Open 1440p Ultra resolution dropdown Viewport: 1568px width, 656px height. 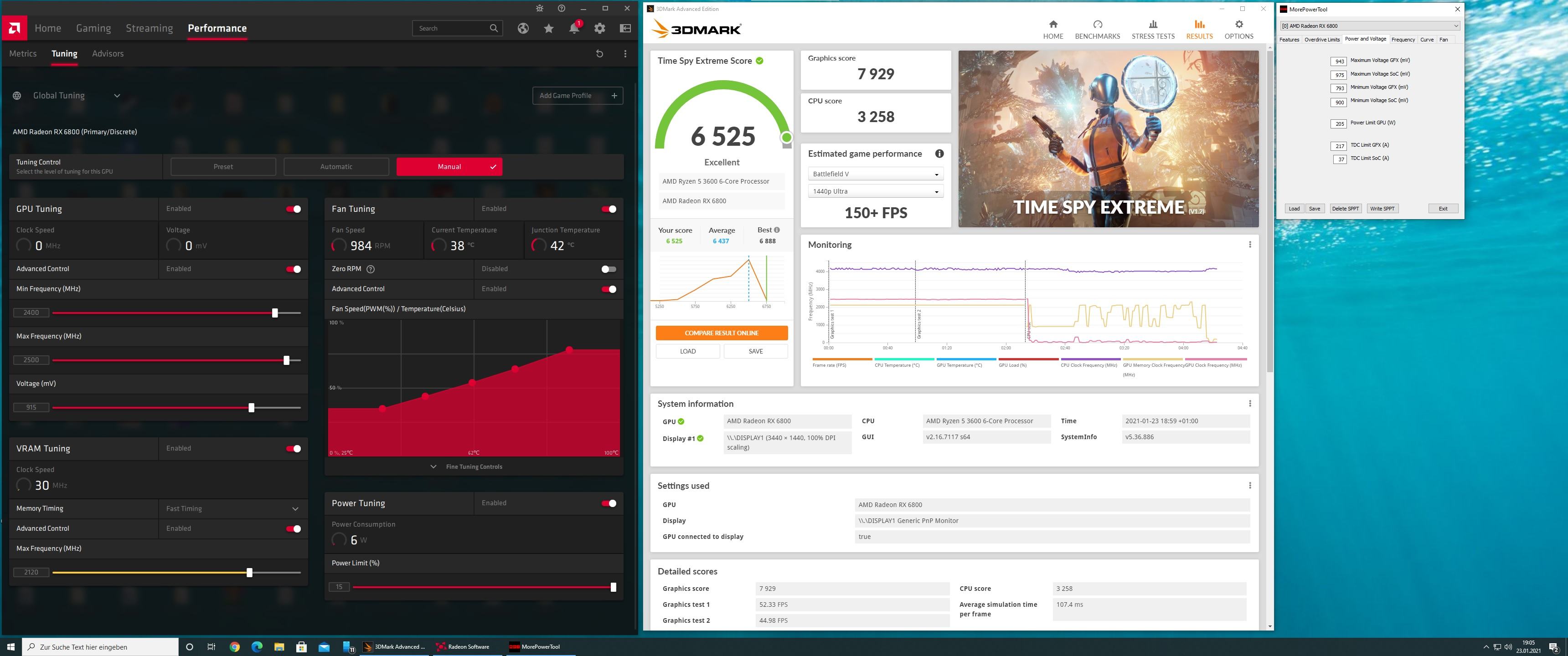pos(876,191)
